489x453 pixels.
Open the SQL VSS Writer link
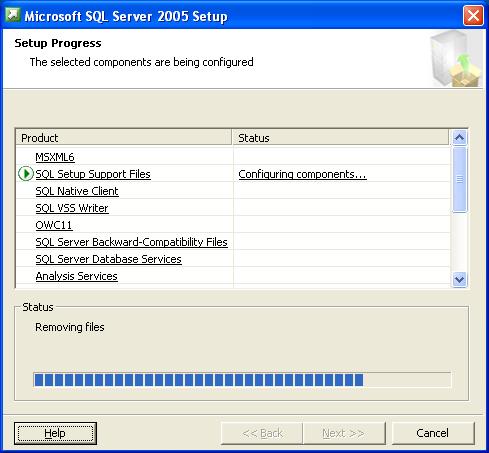click(72, 208)
